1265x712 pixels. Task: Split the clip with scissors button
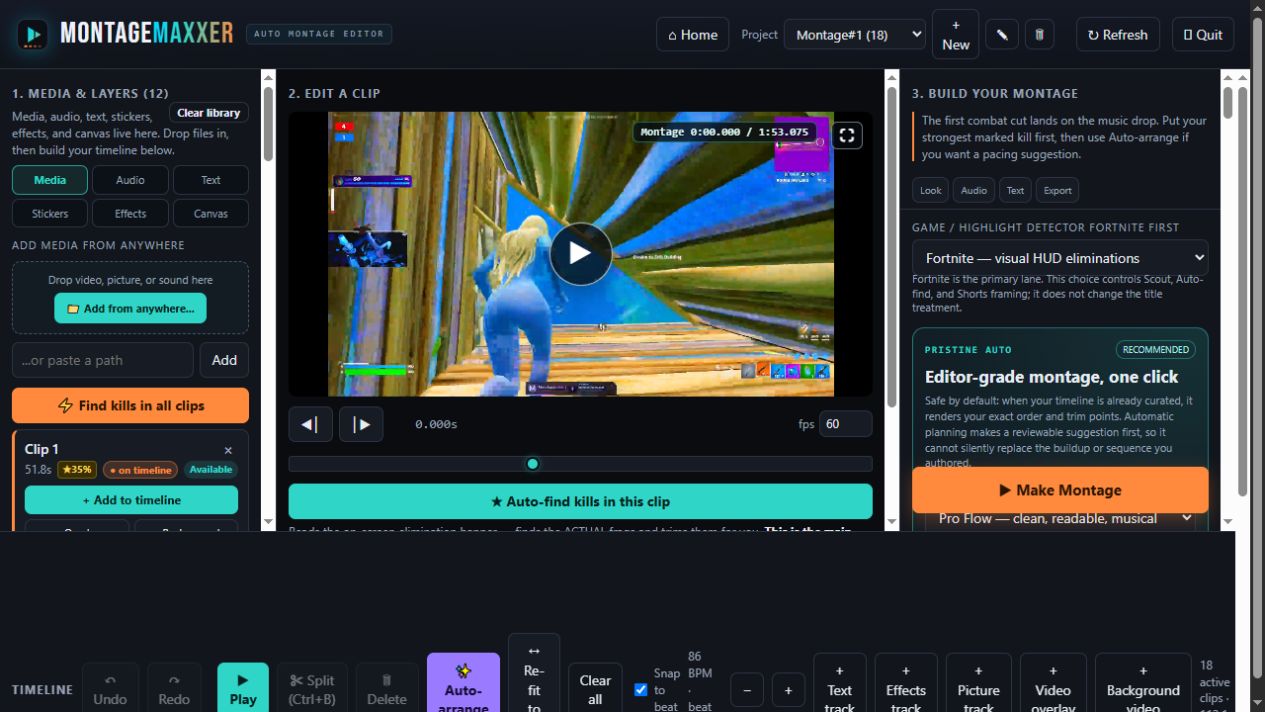point(312,690)
